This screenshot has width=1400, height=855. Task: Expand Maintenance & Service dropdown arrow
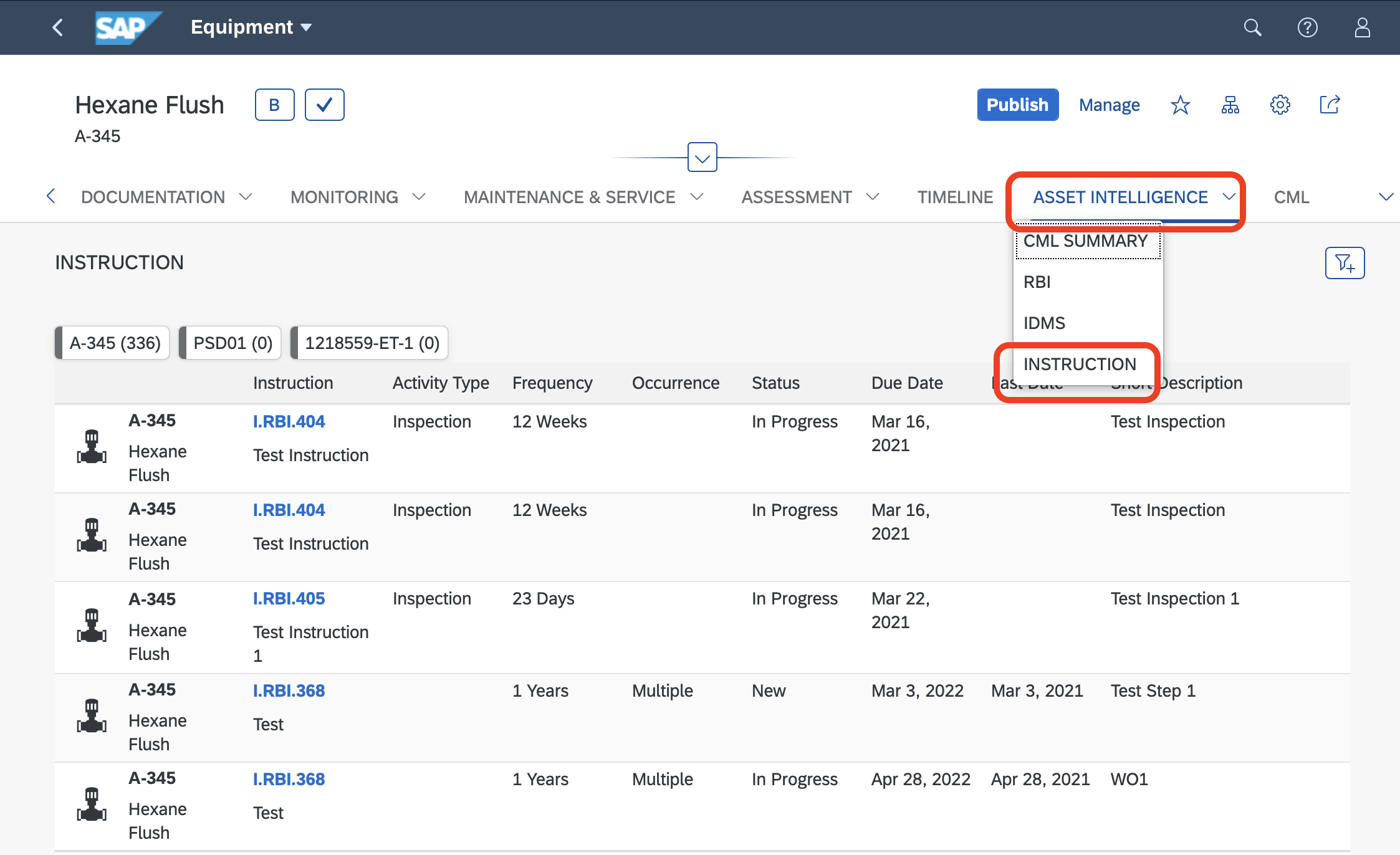coord(697,197)
